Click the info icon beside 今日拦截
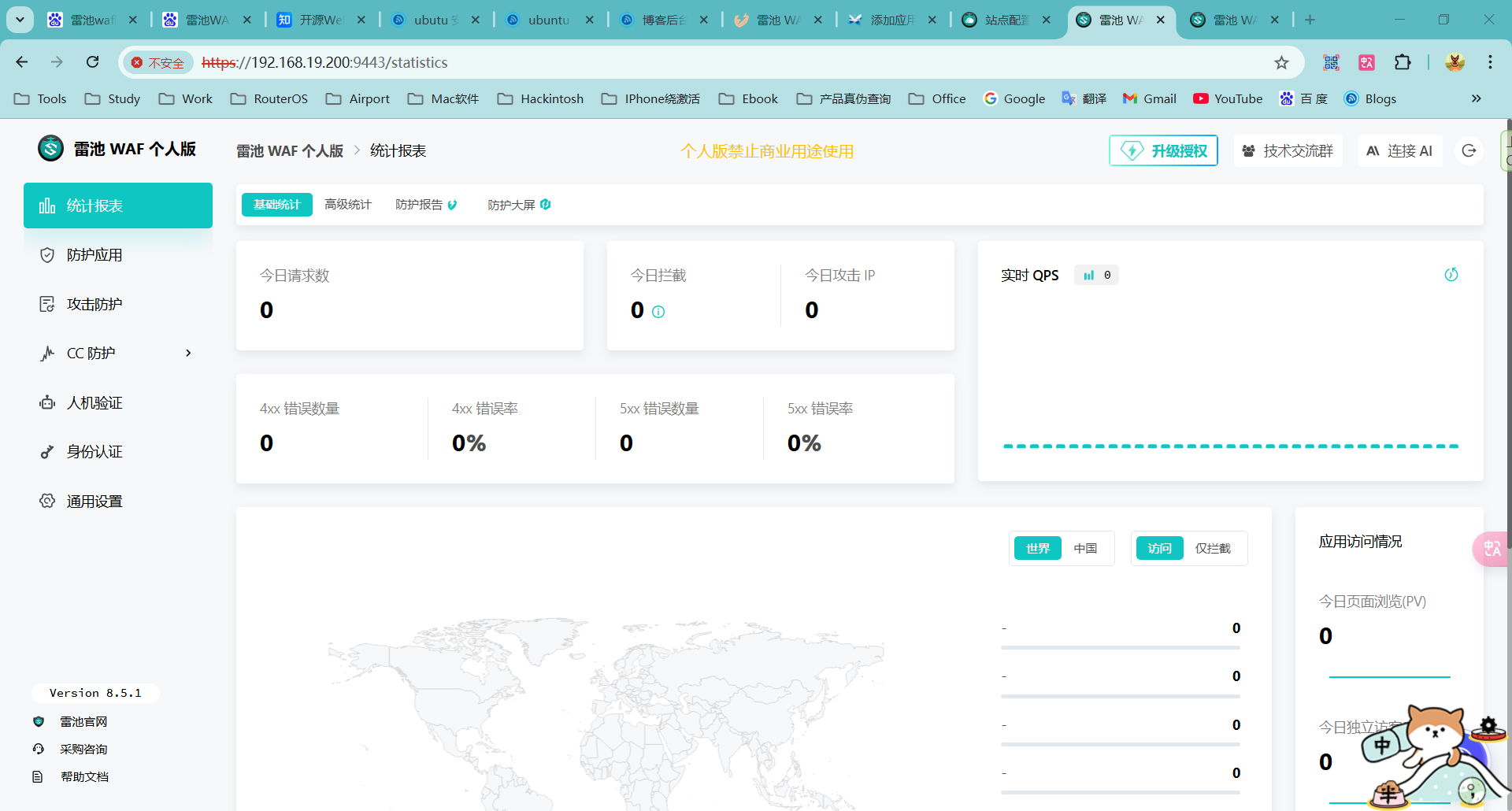The height and width of the screenshot is (811, 1512). pyautogui.click(x=658, y=312)
